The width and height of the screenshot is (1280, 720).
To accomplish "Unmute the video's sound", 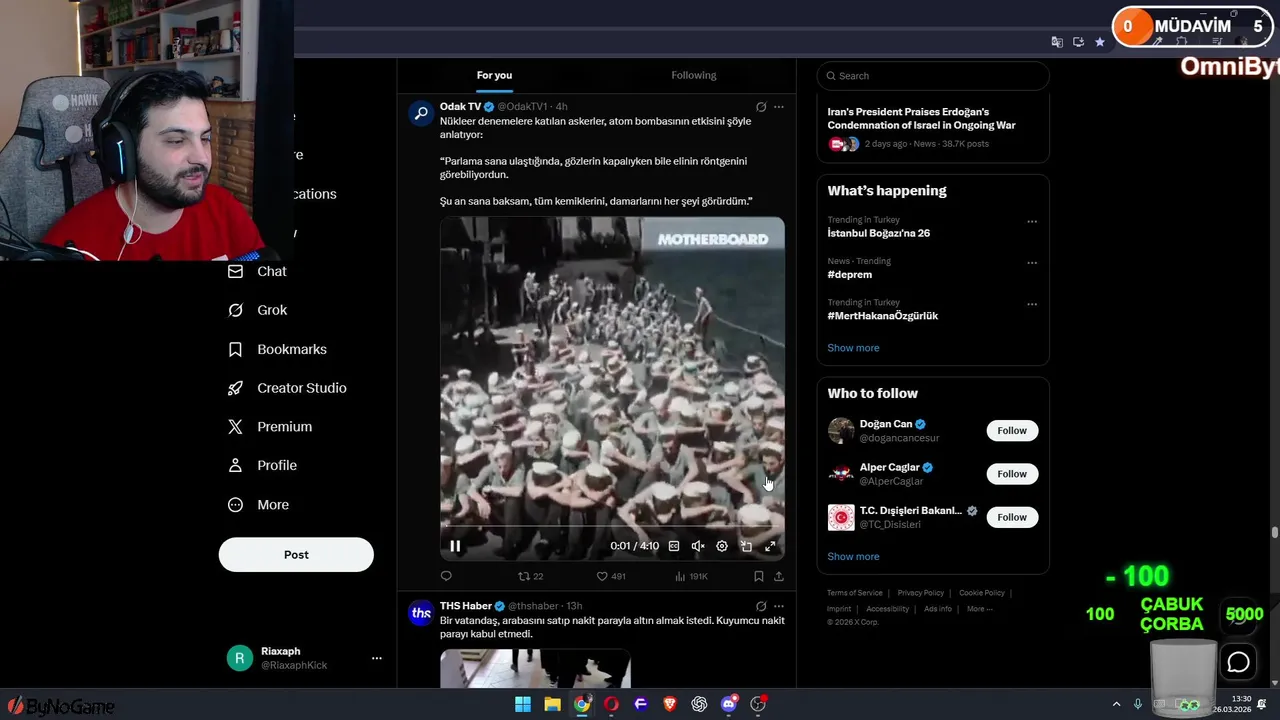I will [x=698, y=546].
